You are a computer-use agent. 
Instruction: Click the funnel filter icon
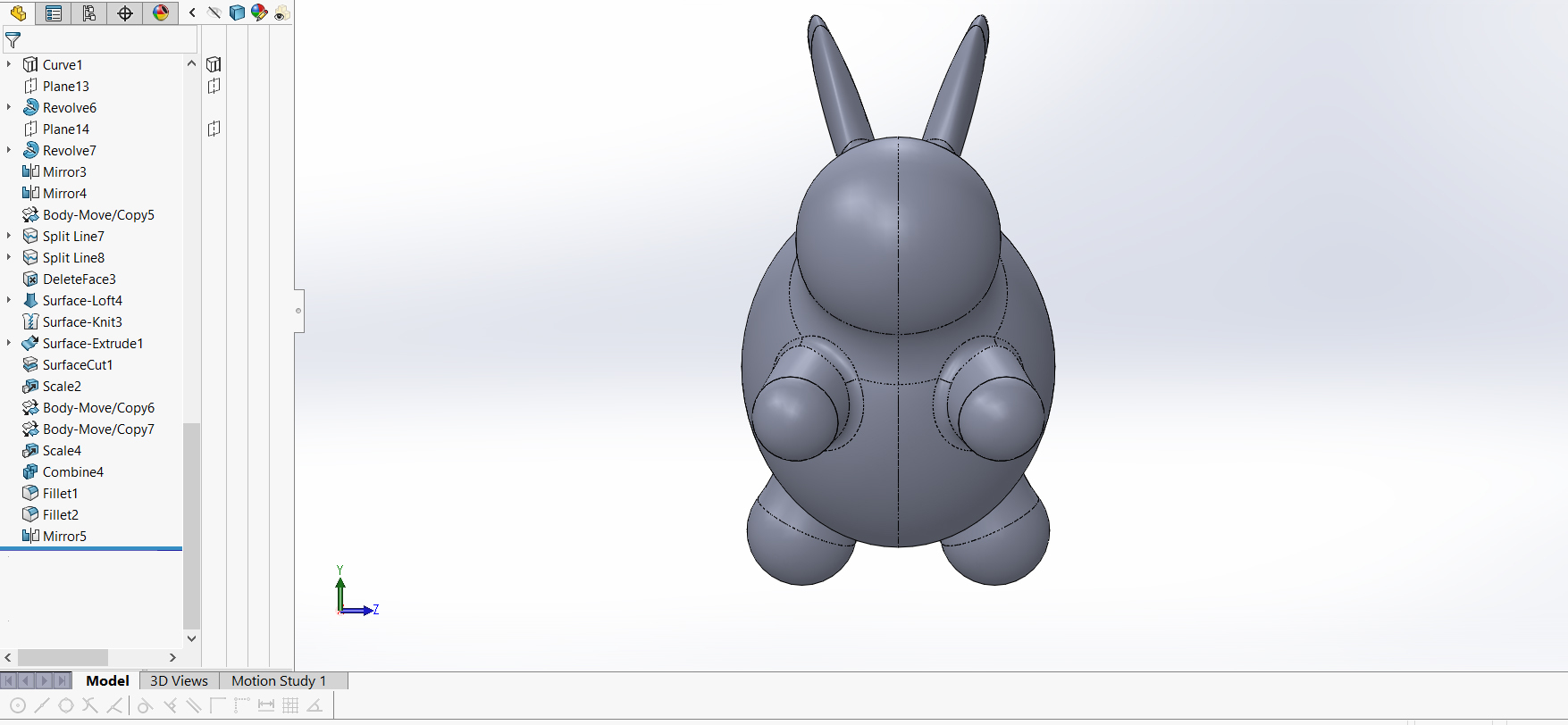(x=13, y=40)
